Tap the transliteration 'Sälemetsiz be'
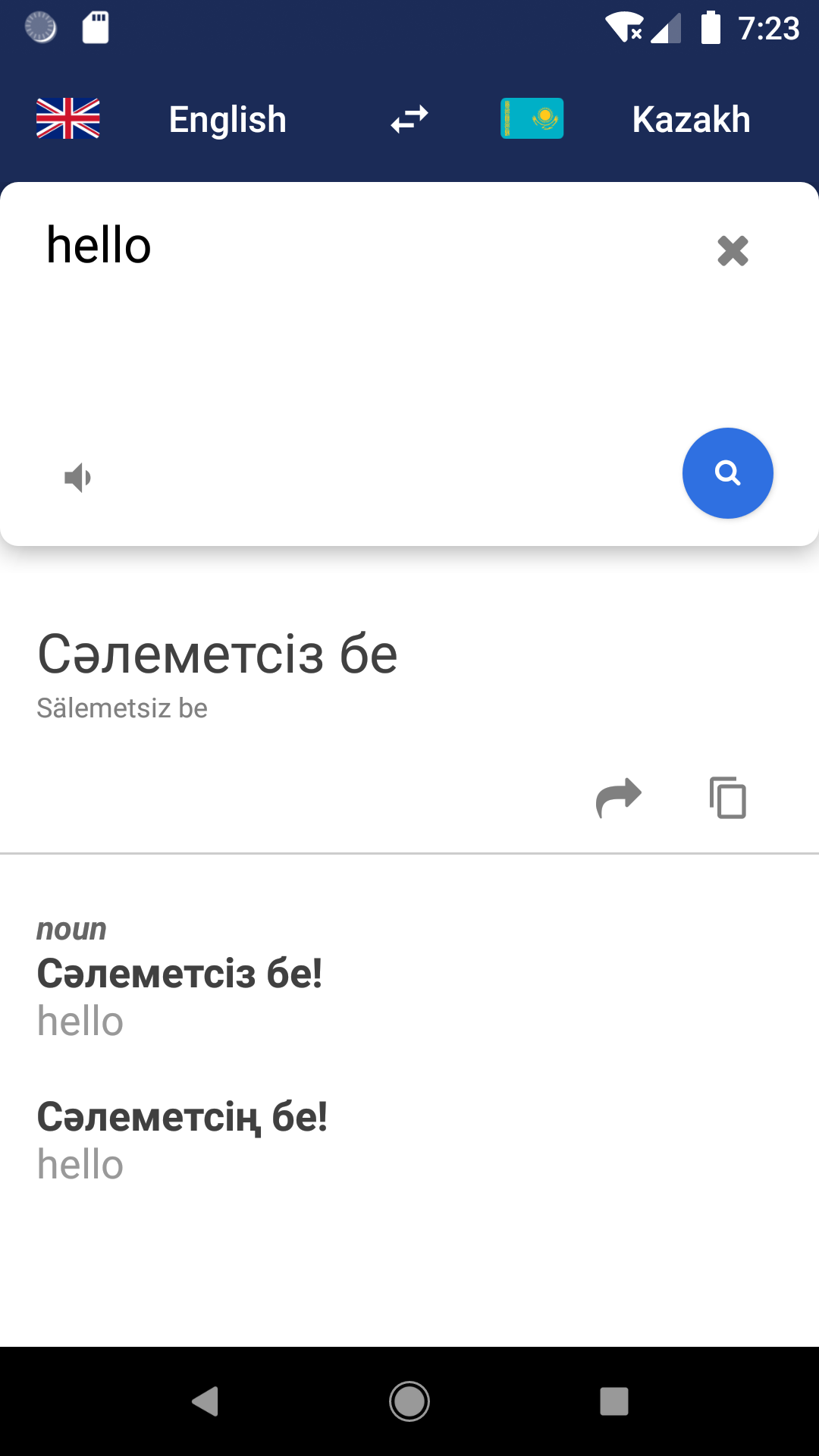Image resolution: width=819 pixels, height=1456 pixels. [x=122, y=708]
